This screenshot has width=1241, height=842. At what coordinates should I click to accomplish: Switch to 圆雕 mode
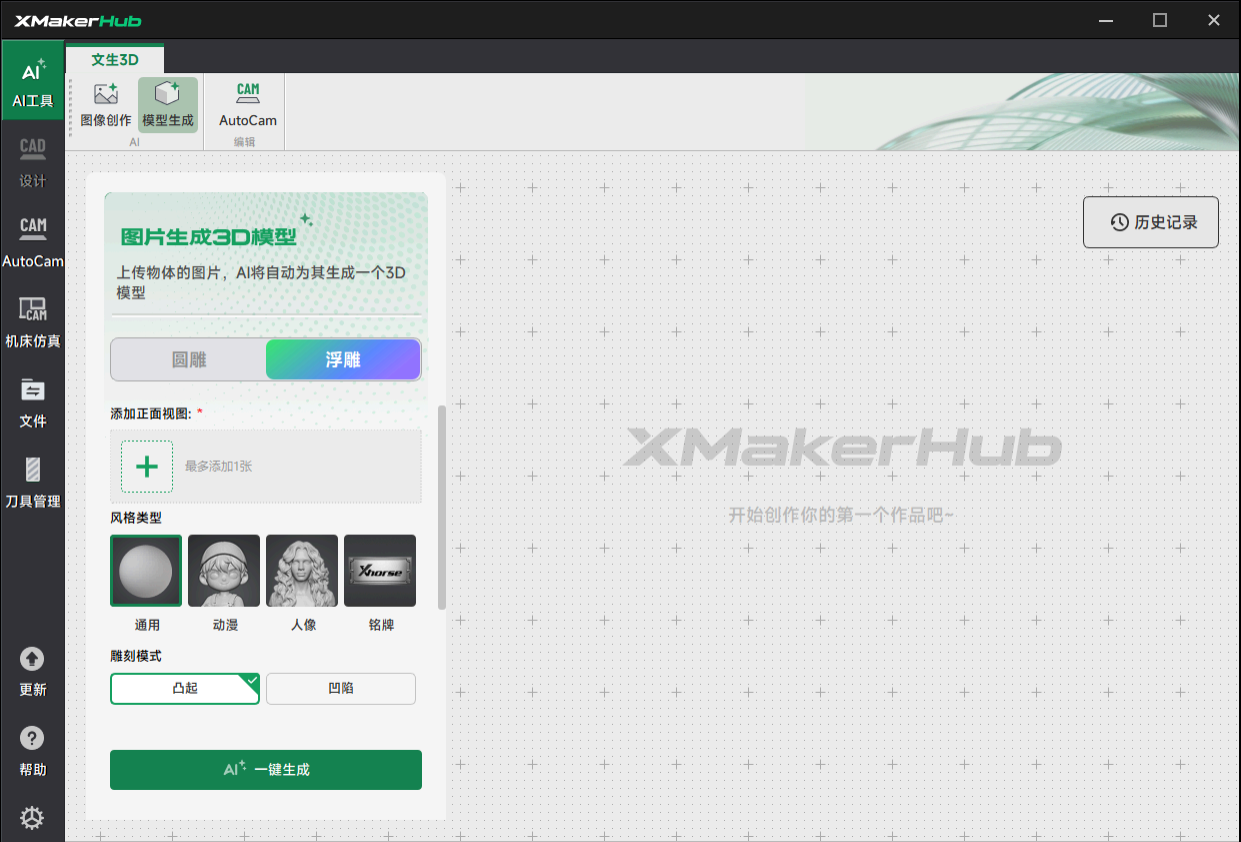pos(189,359)
